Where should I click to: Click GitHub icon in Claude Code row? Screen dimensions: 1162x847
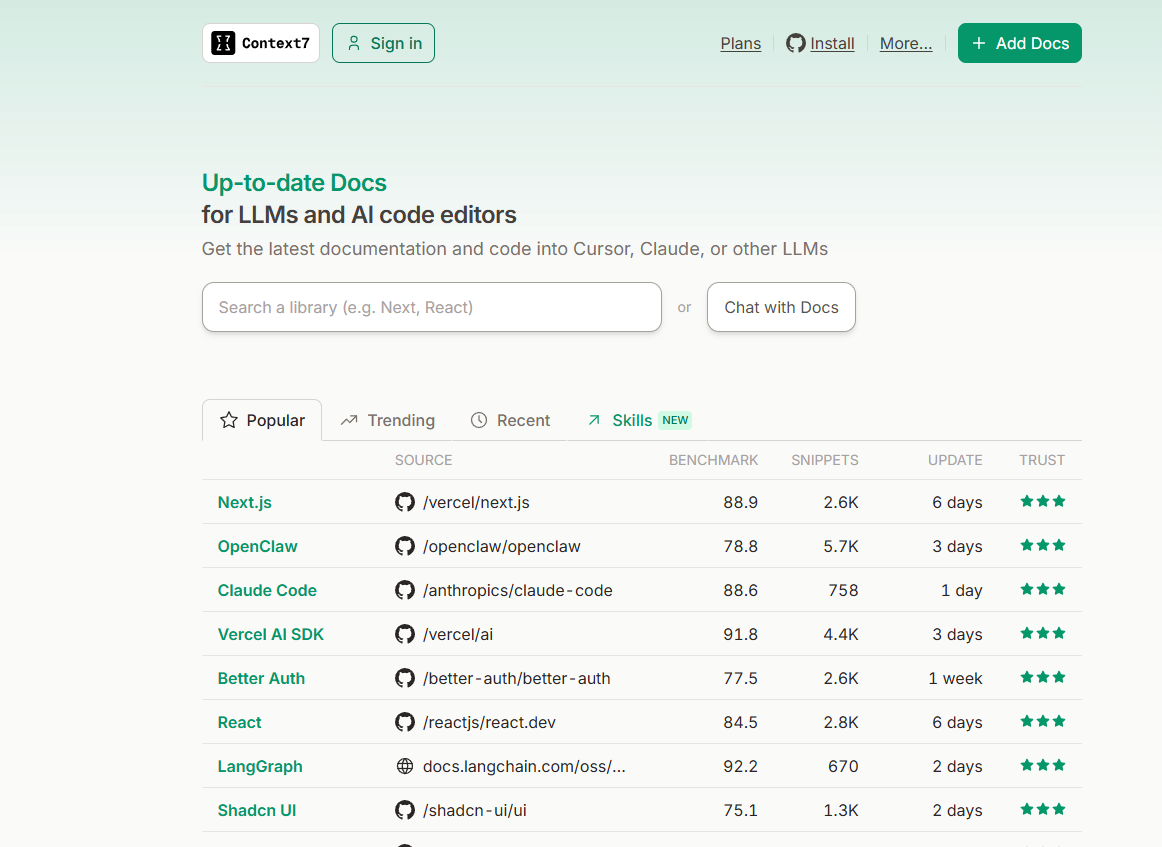[405, 590]
